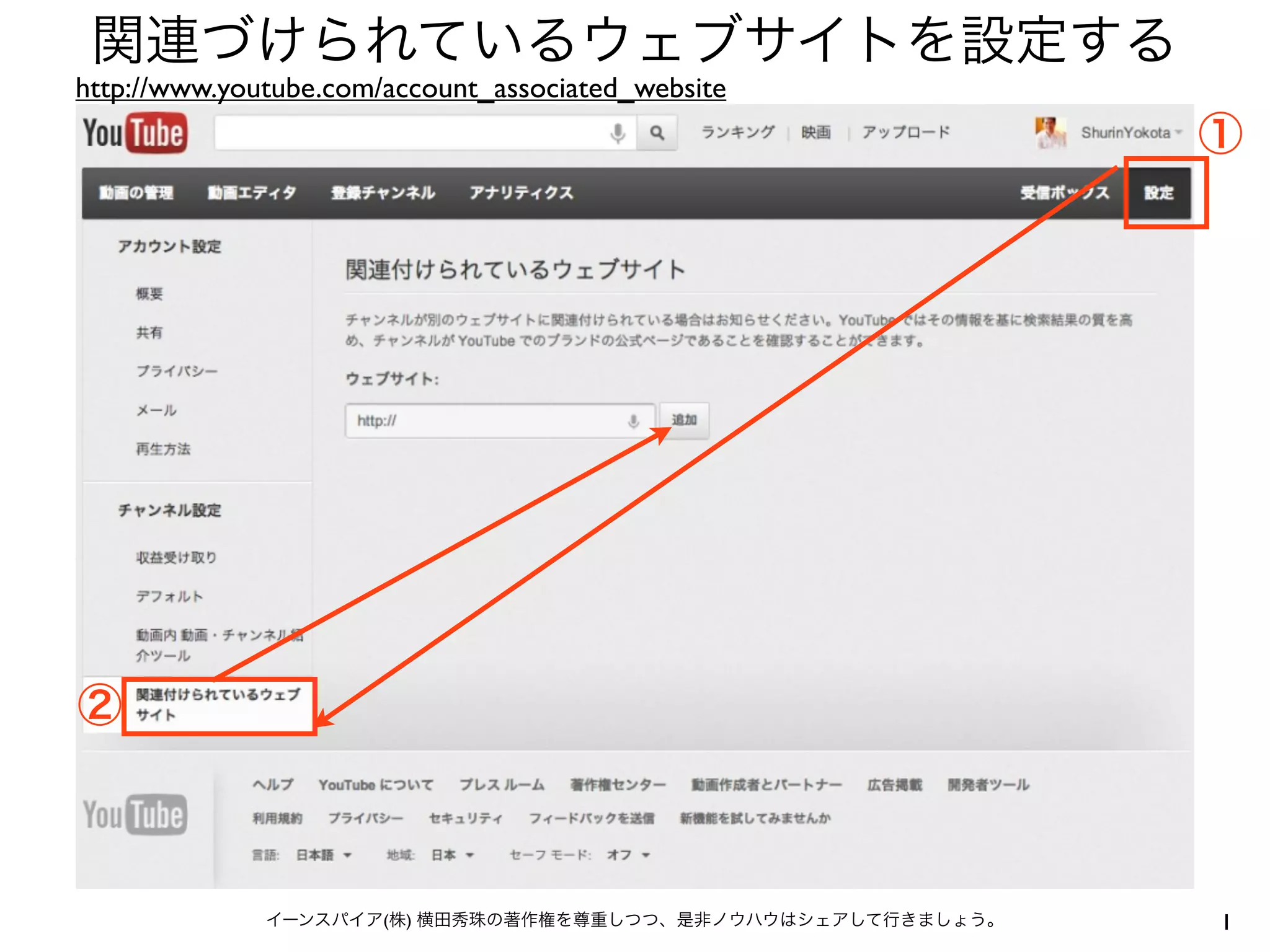Select アナリティクス in the navigation bar
This screenshot has height=952, width=1270.
pyautogui.click(x=521, y=193)
